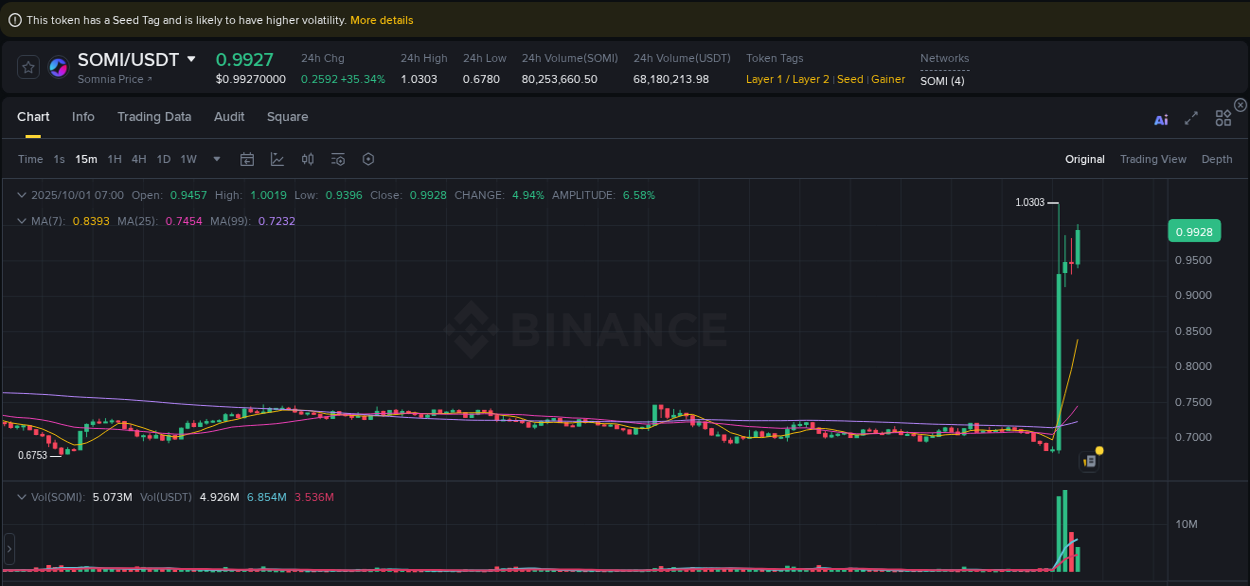Switch chart to Trading View mode
Viewport: 1250px width, 586px height.
(1153, 159)
